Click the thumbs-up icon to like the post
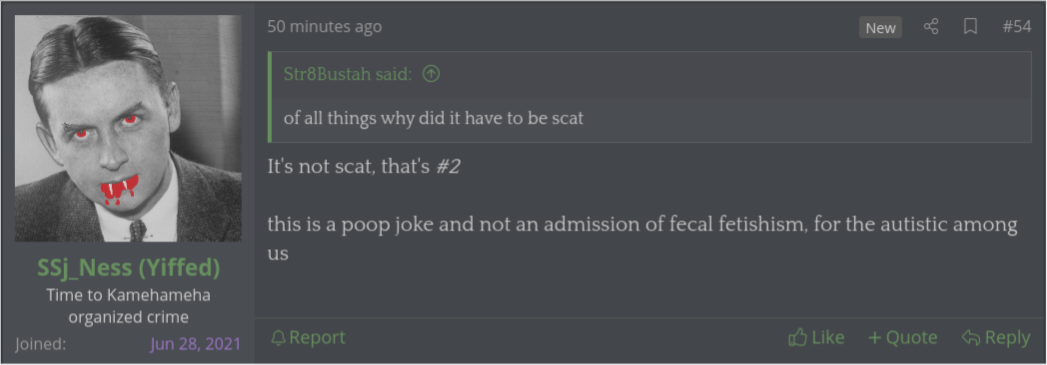Image resolution: width=1047 pixels, height=365 pixels. click(797, 338)
